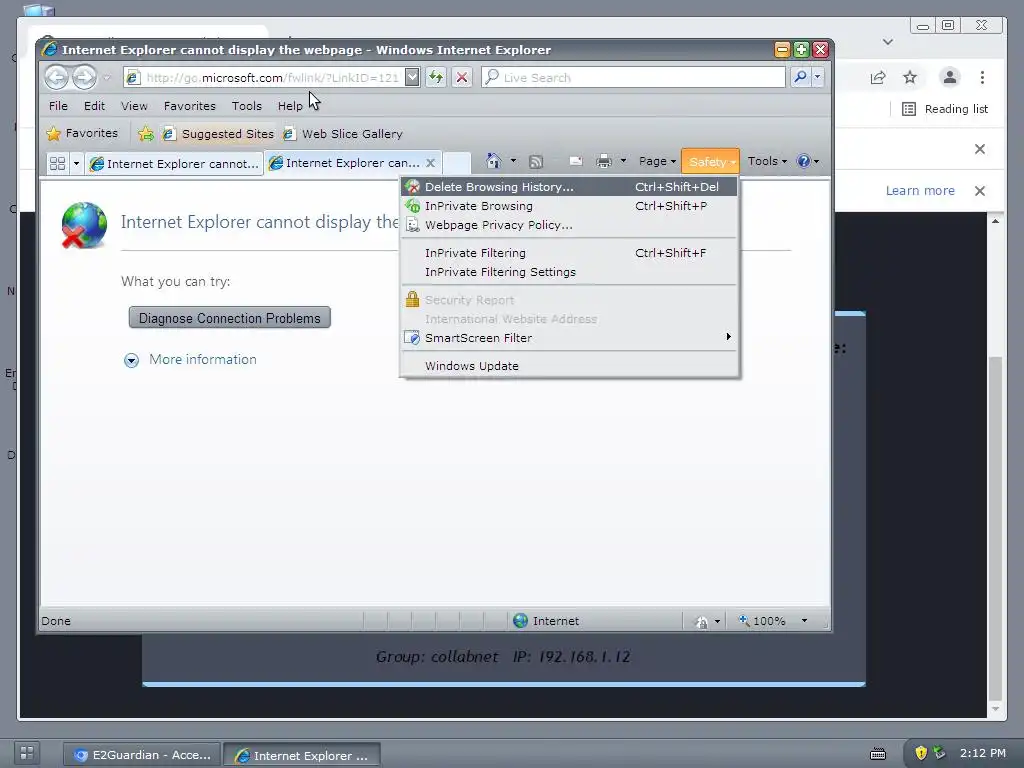Viewport: 1024px width, 768px height.
Task: Click the RSS feeds icon
Action: 536,161
